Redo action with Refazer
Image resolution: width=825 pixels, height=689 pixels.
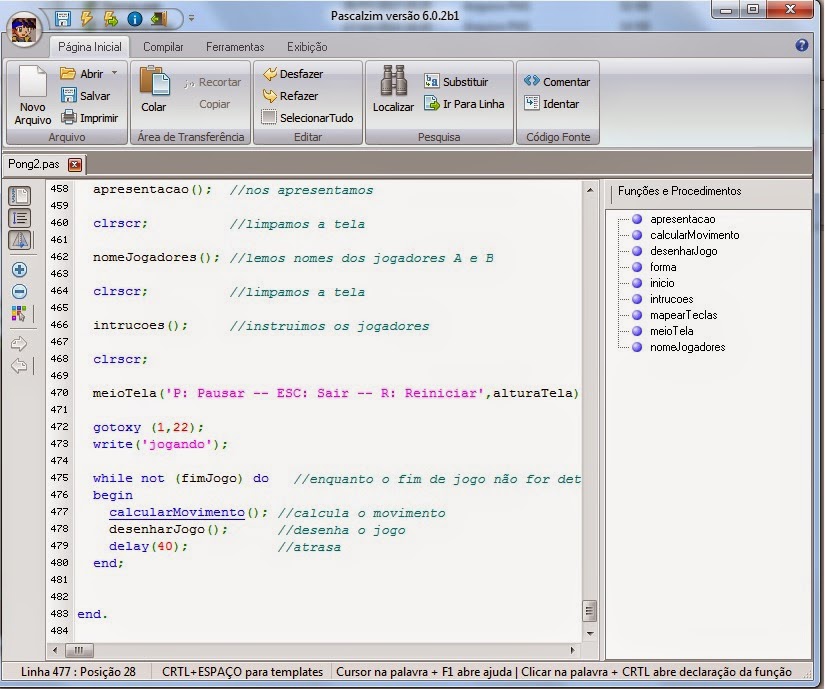[x=290, y=96]
